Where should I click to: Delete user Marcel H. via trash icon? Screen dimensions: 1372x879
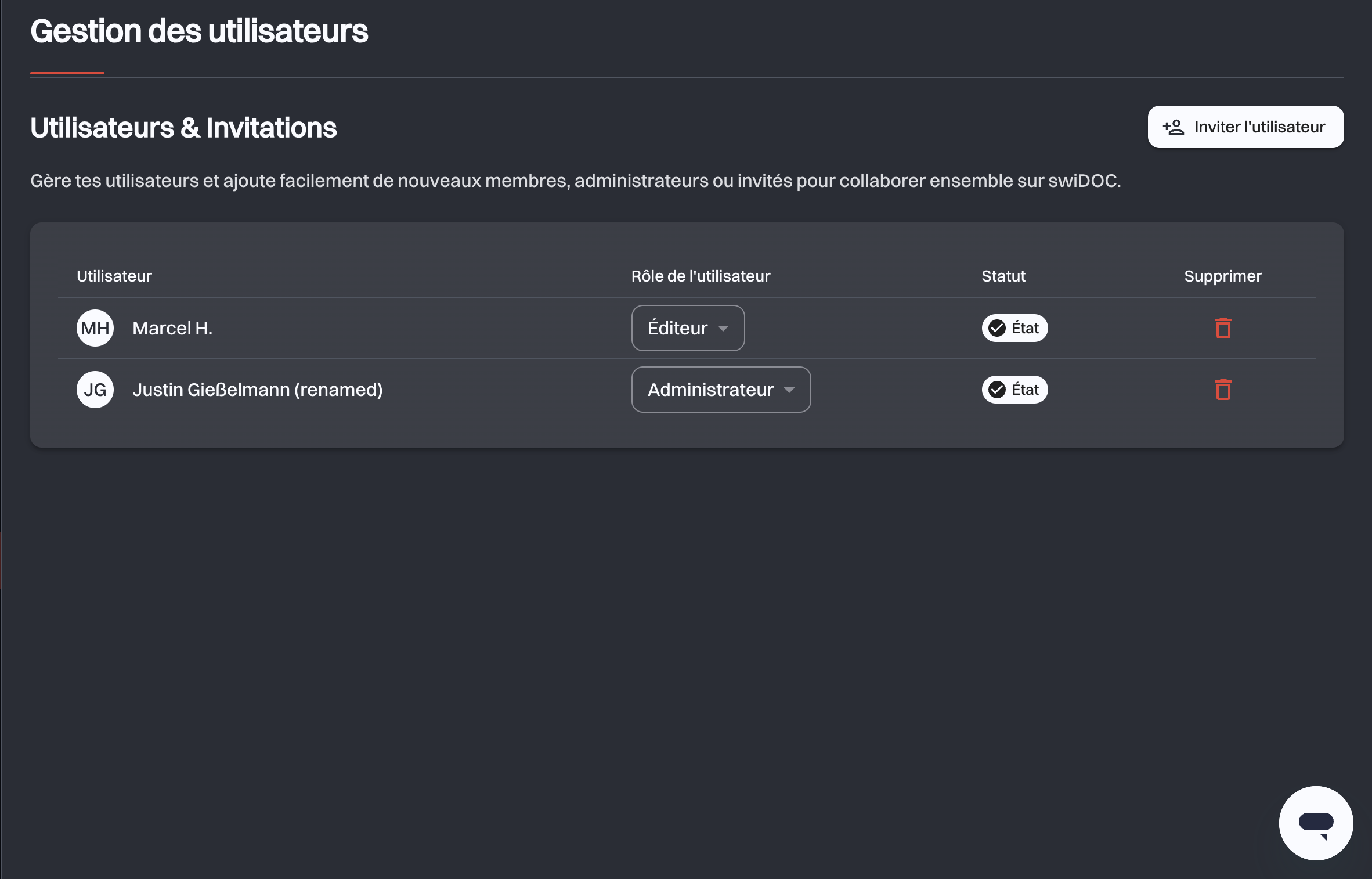pyautogui.click(x=1223, y=328)
